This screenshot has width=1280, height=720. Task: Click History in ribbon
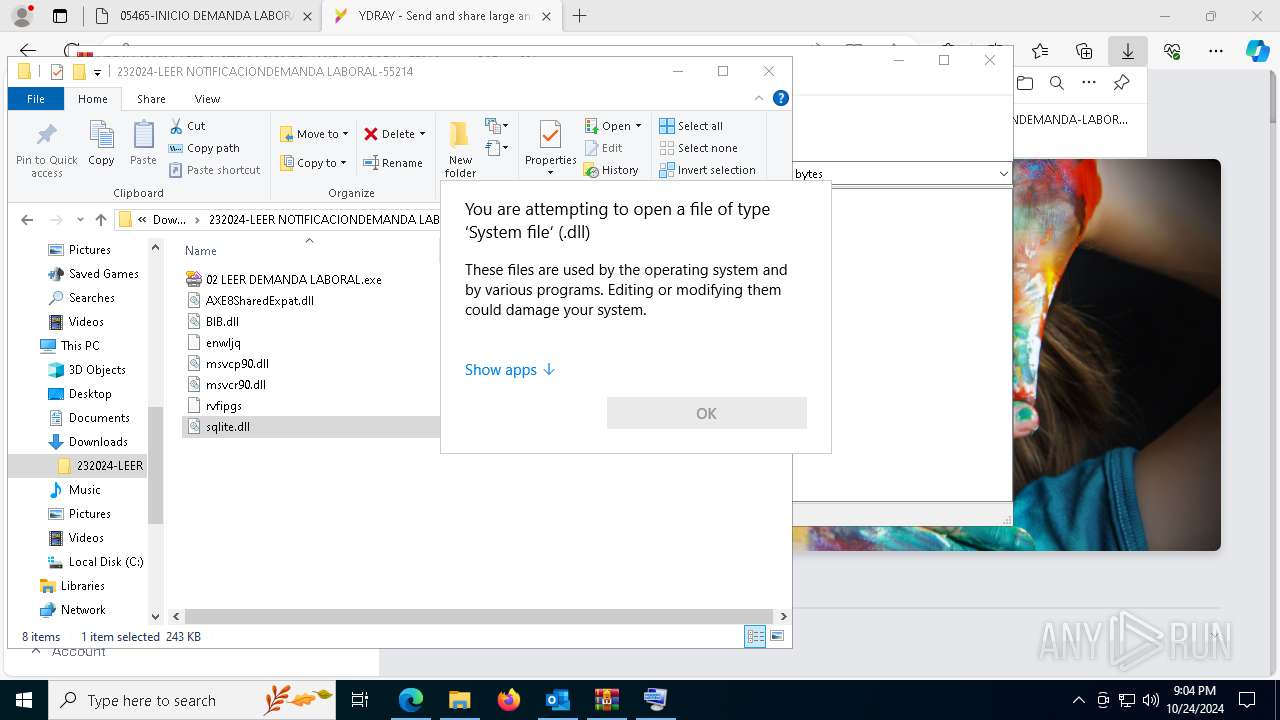611,170
